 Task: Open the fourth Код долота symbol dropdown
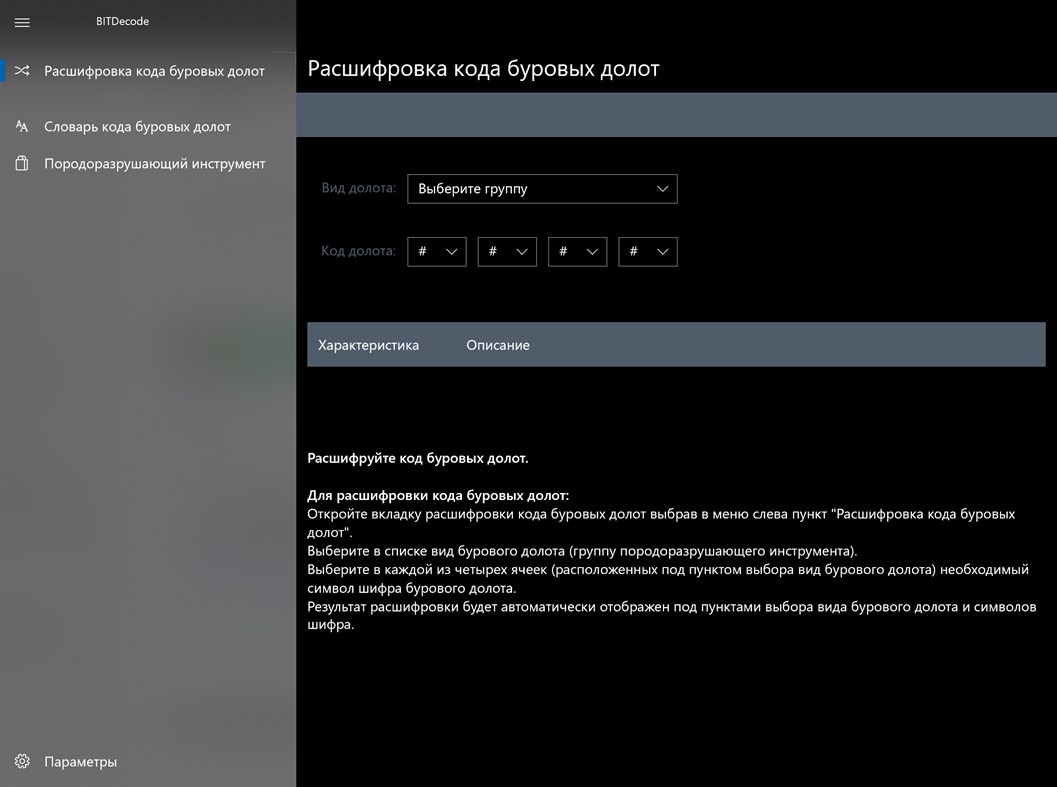click(648, 252)
